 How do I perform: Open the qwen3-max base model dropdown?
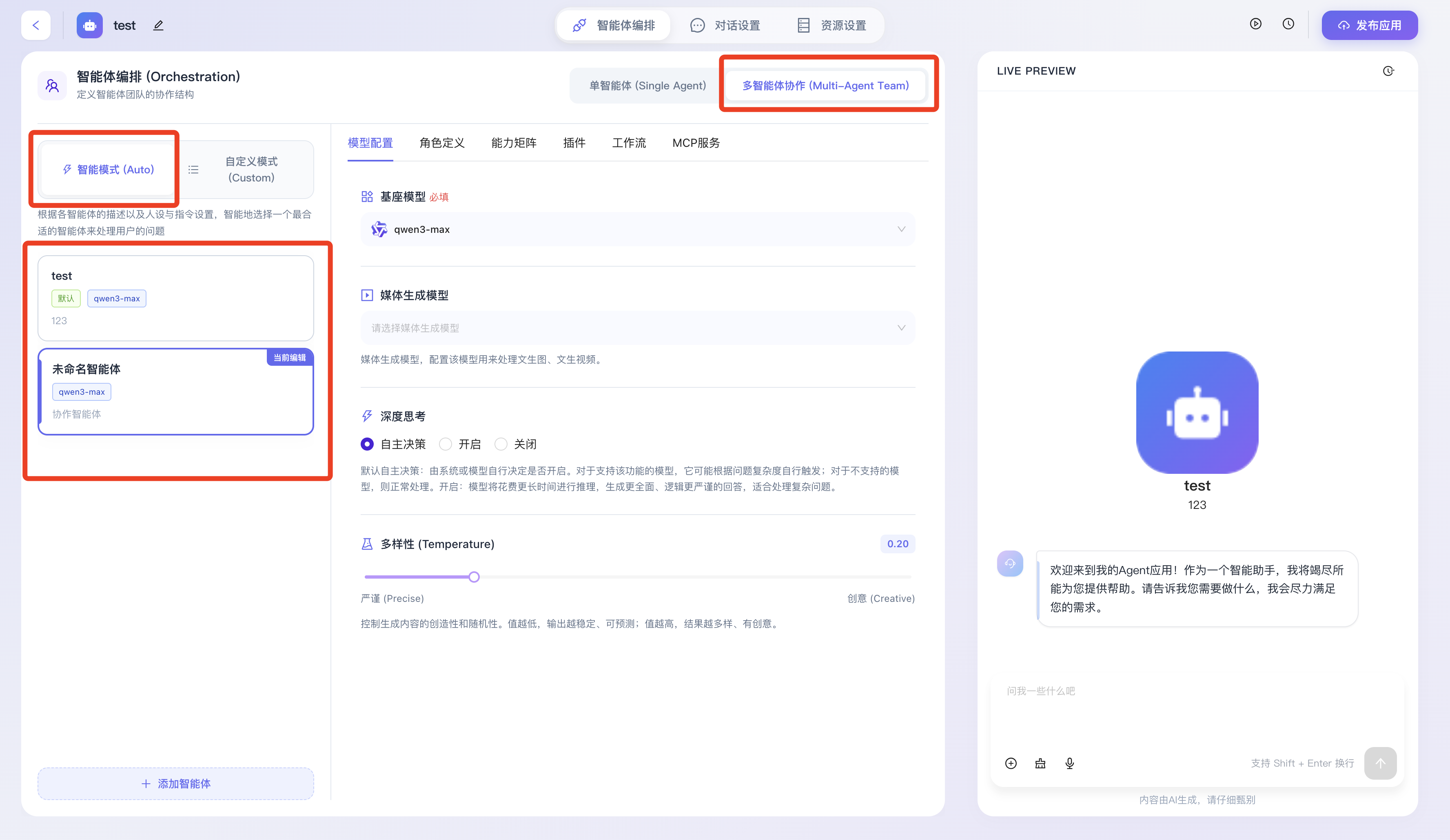tap(638, 230)
